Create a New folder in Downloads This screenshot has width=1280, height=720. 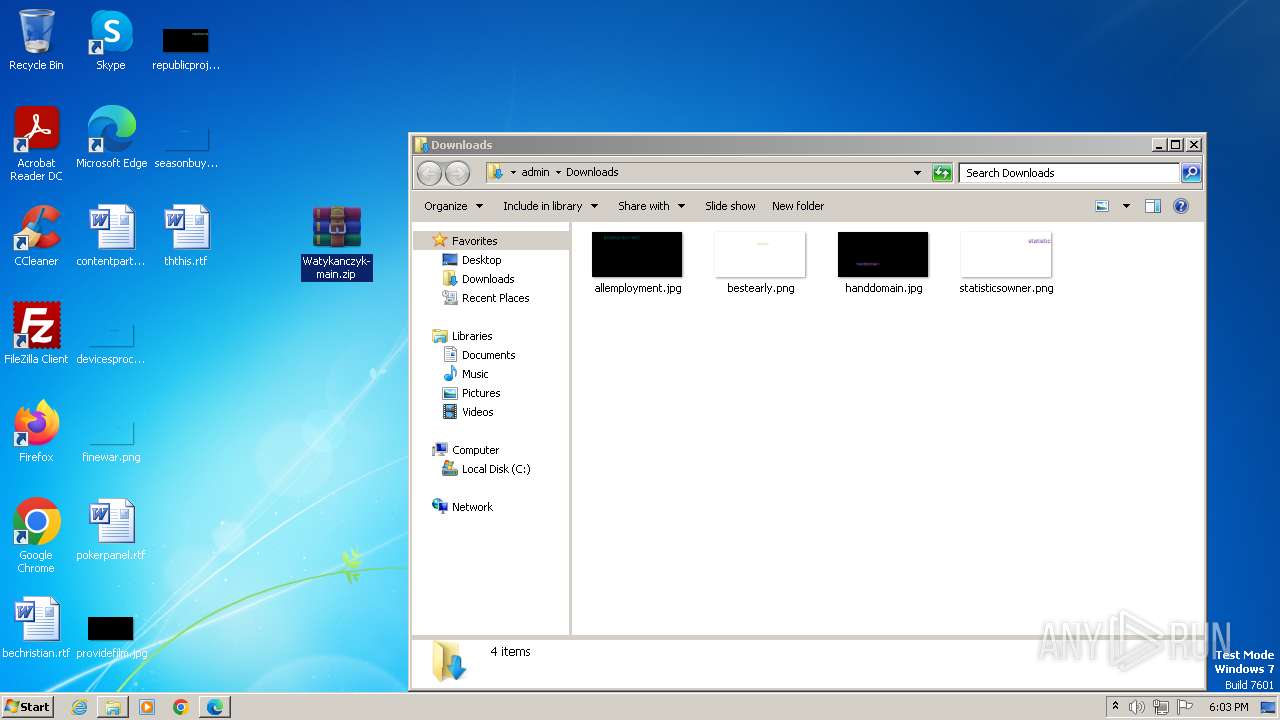click(798, 206)
